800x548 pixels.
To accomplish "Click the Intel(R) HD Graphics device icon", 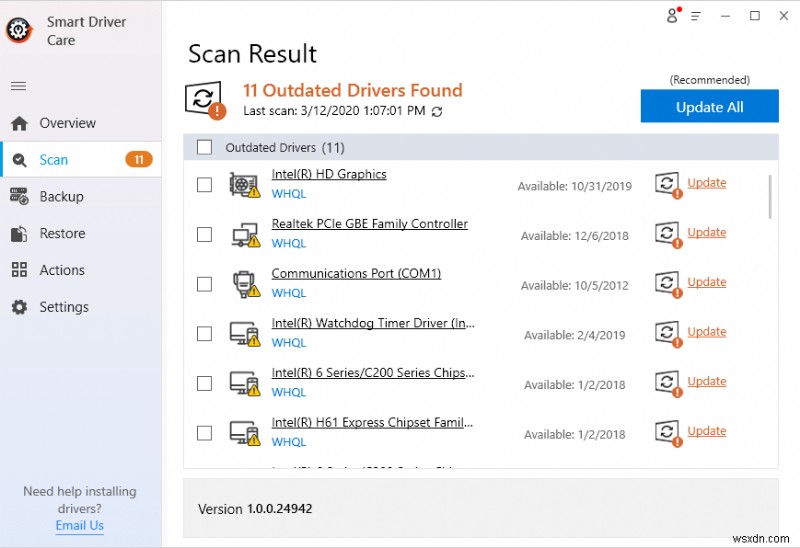I will 244,185.
